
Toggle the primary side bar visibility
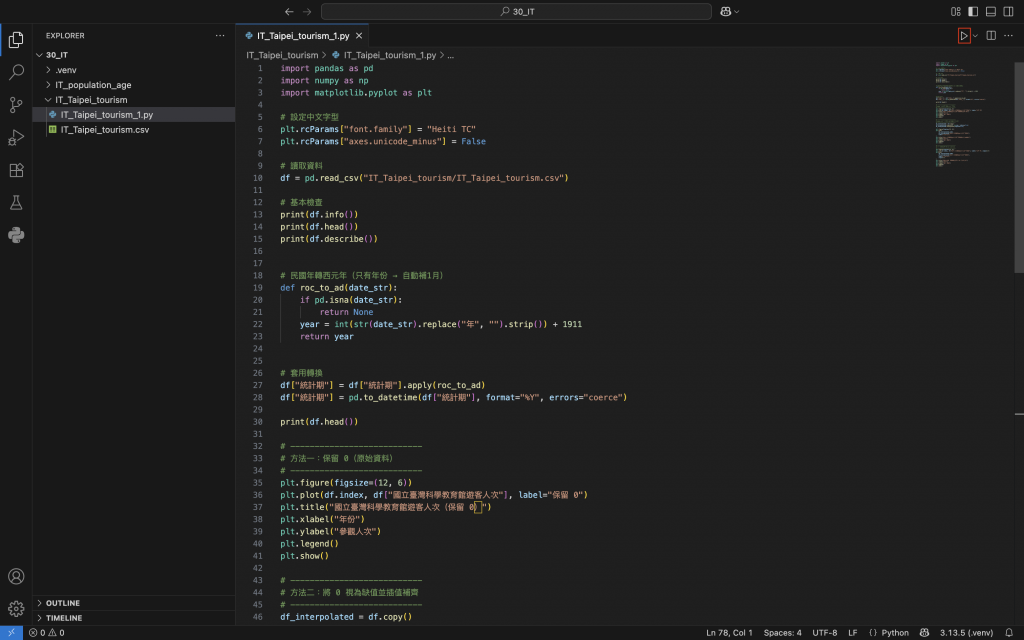coord(972,11)
